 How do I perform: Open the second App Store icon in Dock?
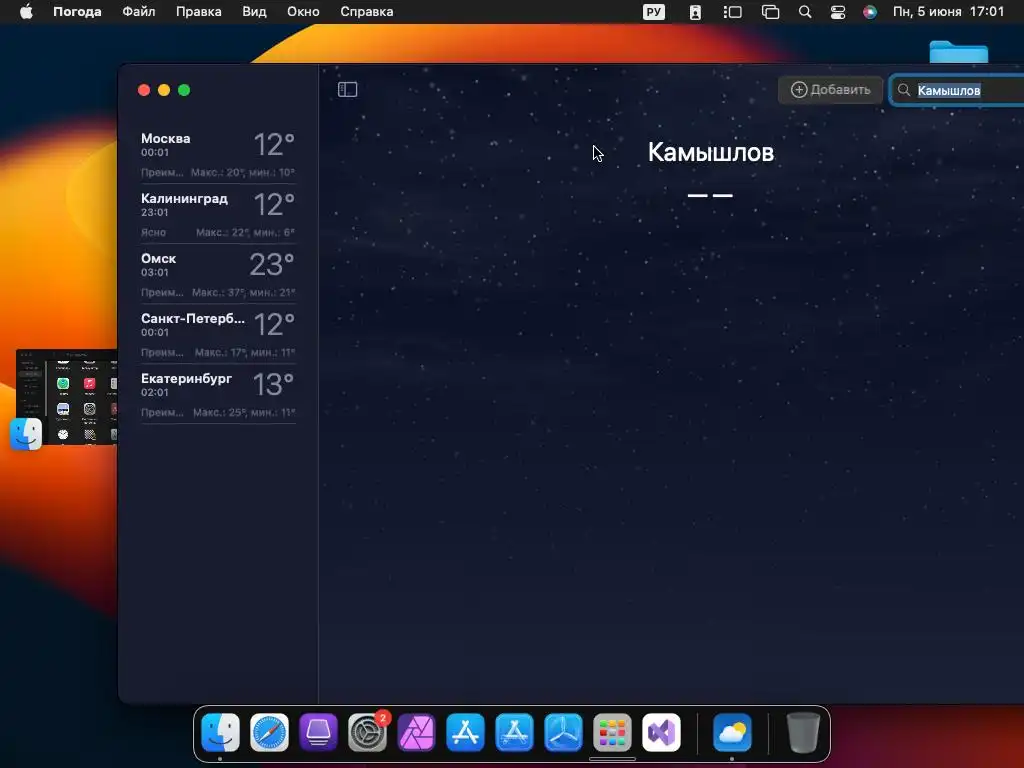[514, 732]
